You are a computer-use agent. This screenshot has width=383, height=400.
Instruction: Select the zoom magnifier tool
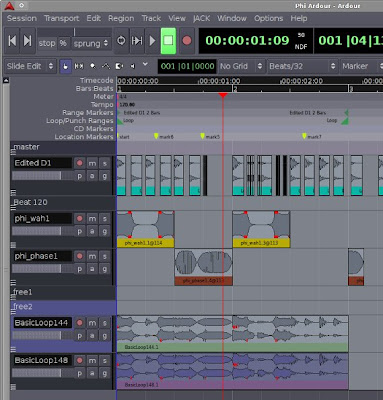[93, 66]
